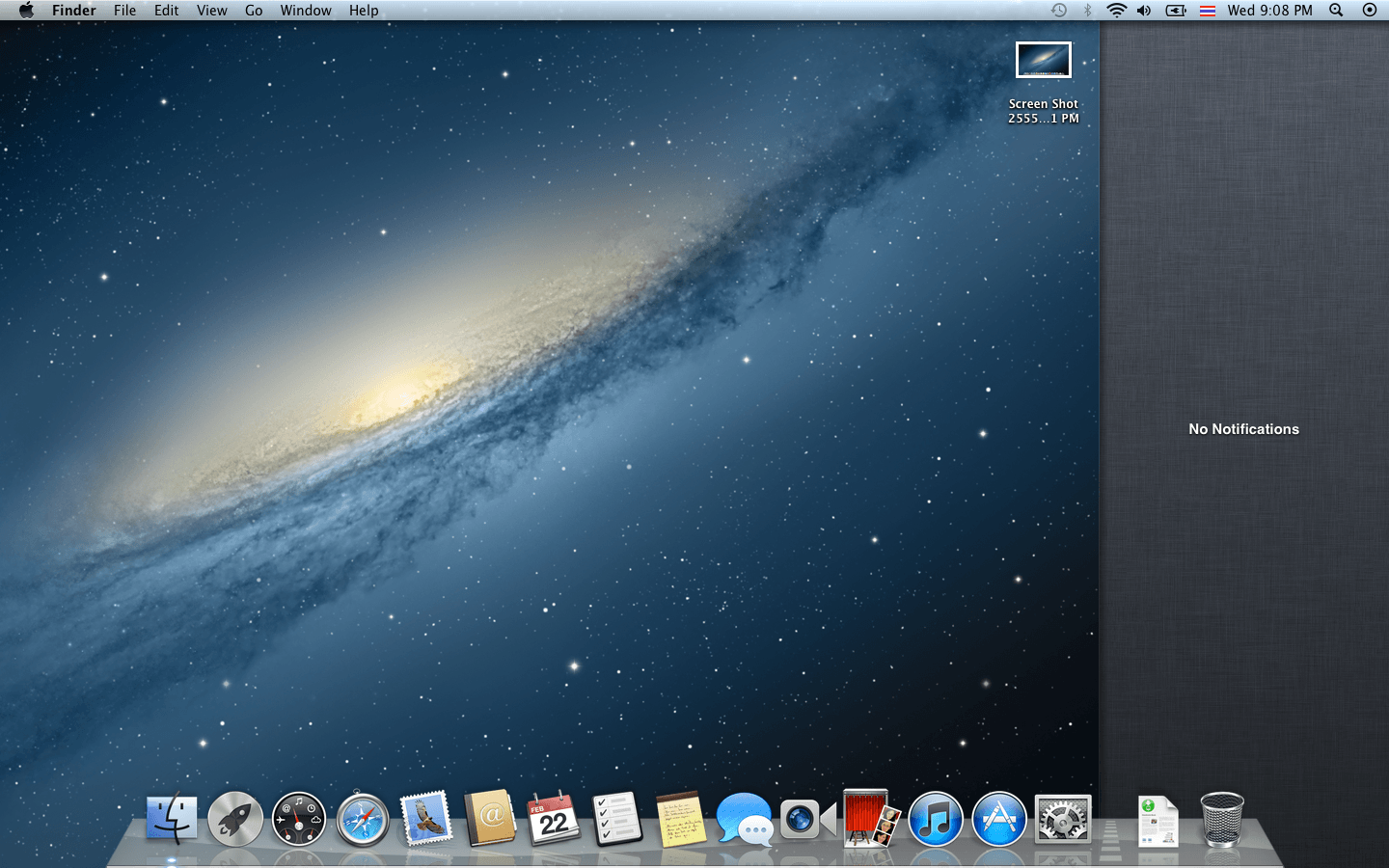
Task: Click the Trash can in the Dock
Action: pyautogui.click(x=1221, y=820)
